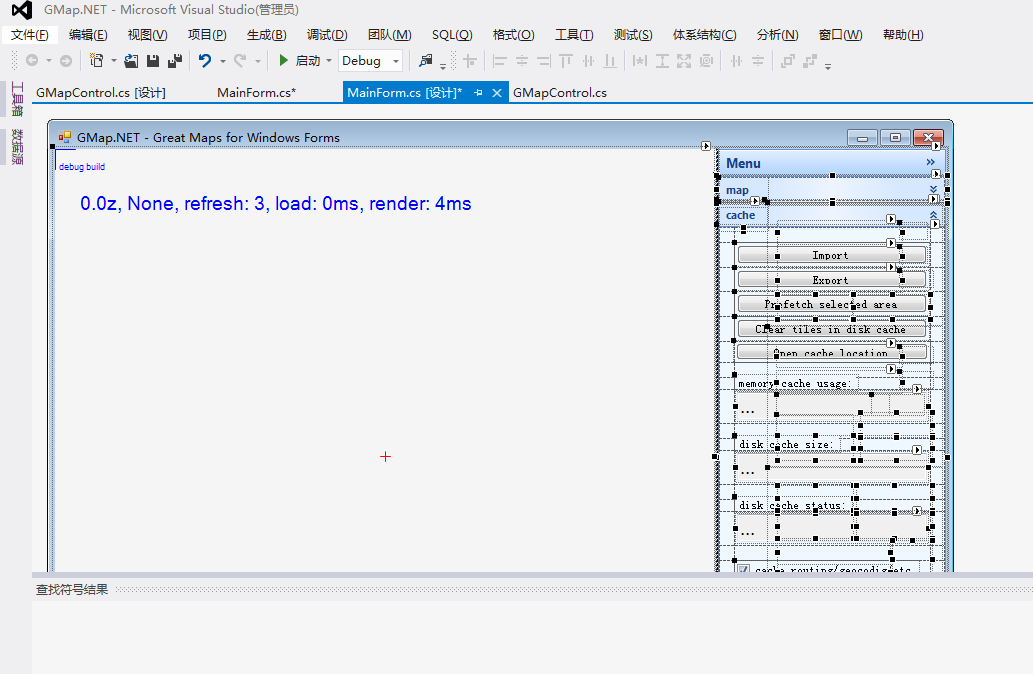Viewport: 1033px width, 674px height.
Task: Save the current file with the single-disk icon
Action: [x=153, y=61]
